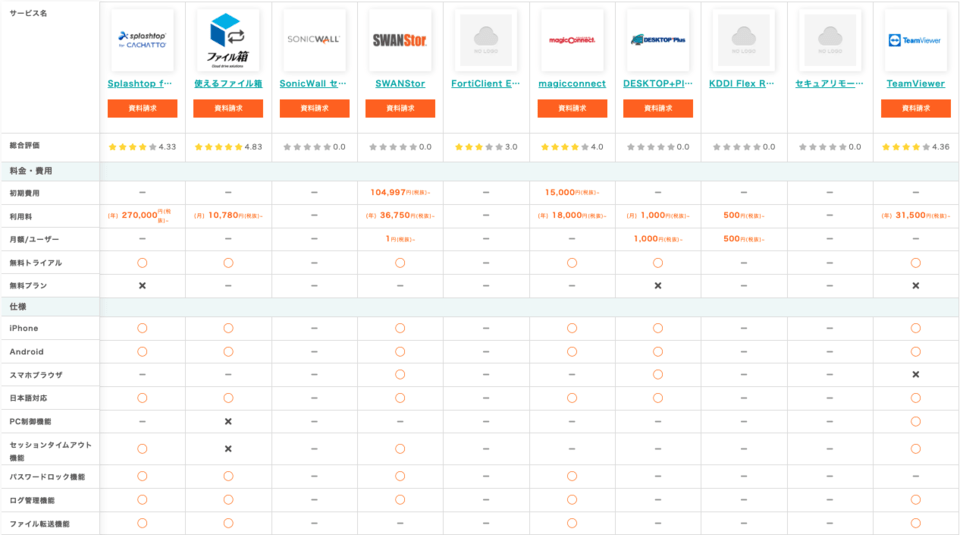Image resolution: width=960 pixels, height=535 pixels.
Task: Open the KDDI Flex service link
Action: coord(744,84)
